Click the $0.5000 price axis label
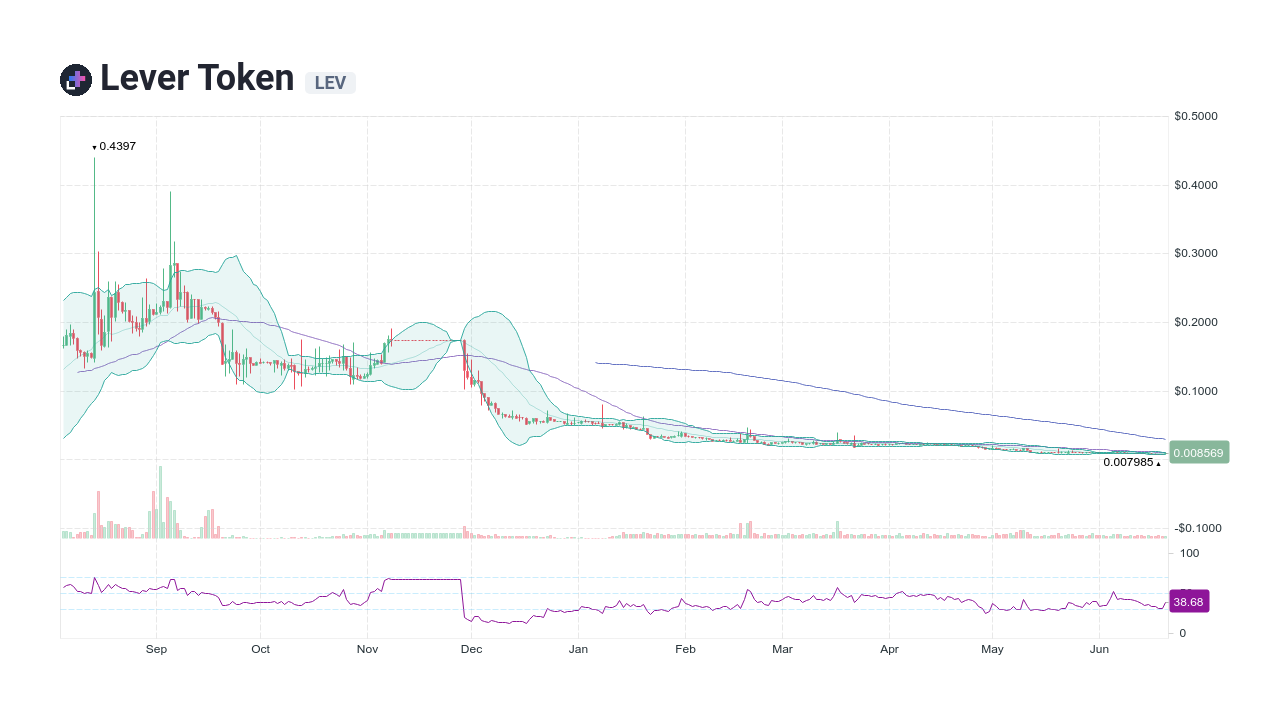This screenshot has height=720, width=1280. coord(1194,115)
